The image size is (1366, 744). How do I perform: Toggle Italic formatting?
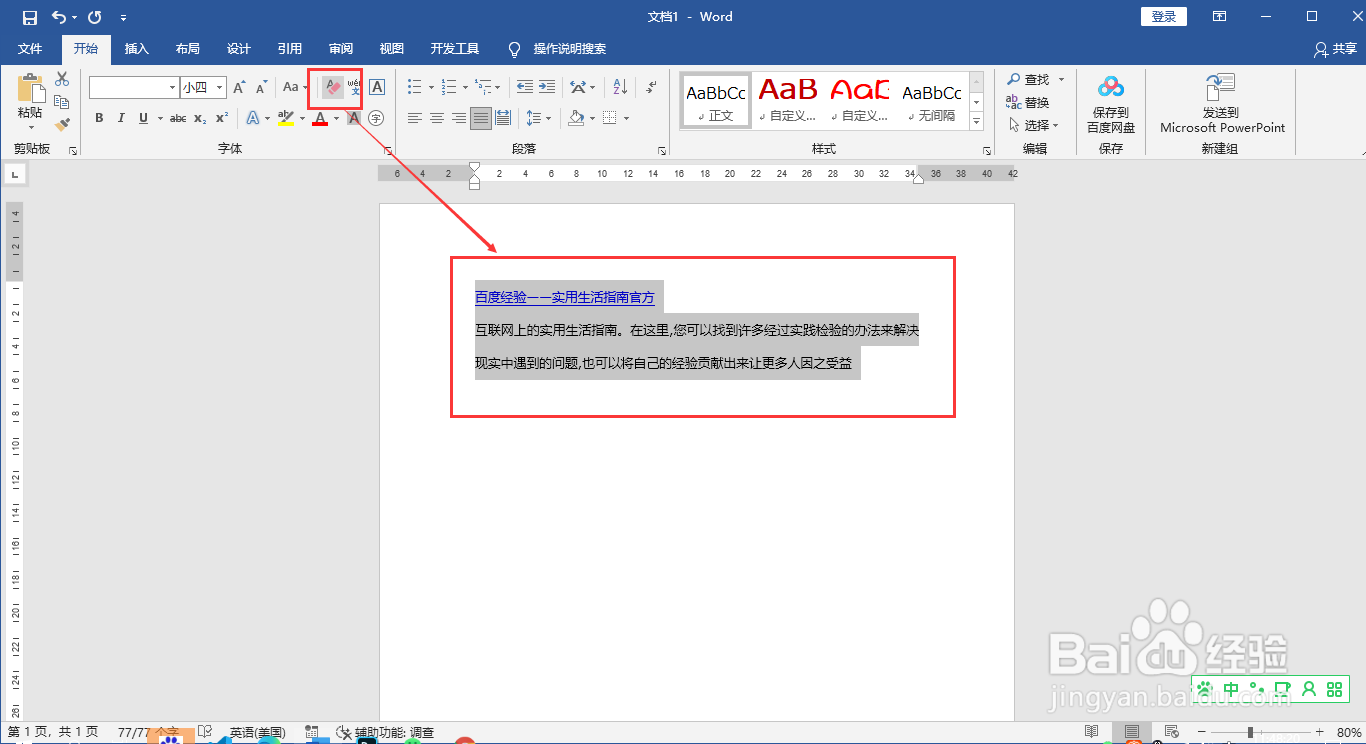(x=121, y=118)
